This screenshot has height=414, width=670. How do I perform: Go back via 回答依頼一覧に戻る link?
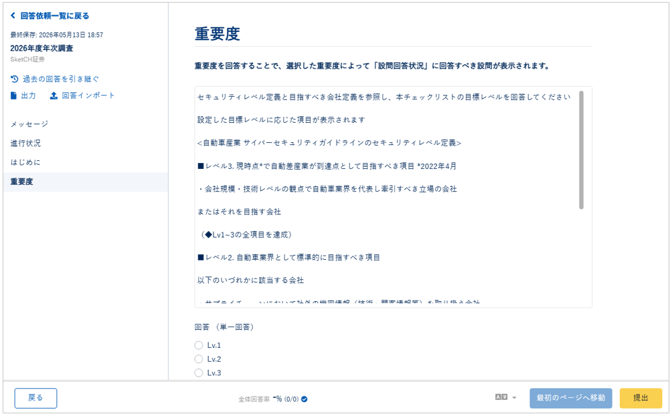click(55, 16)
